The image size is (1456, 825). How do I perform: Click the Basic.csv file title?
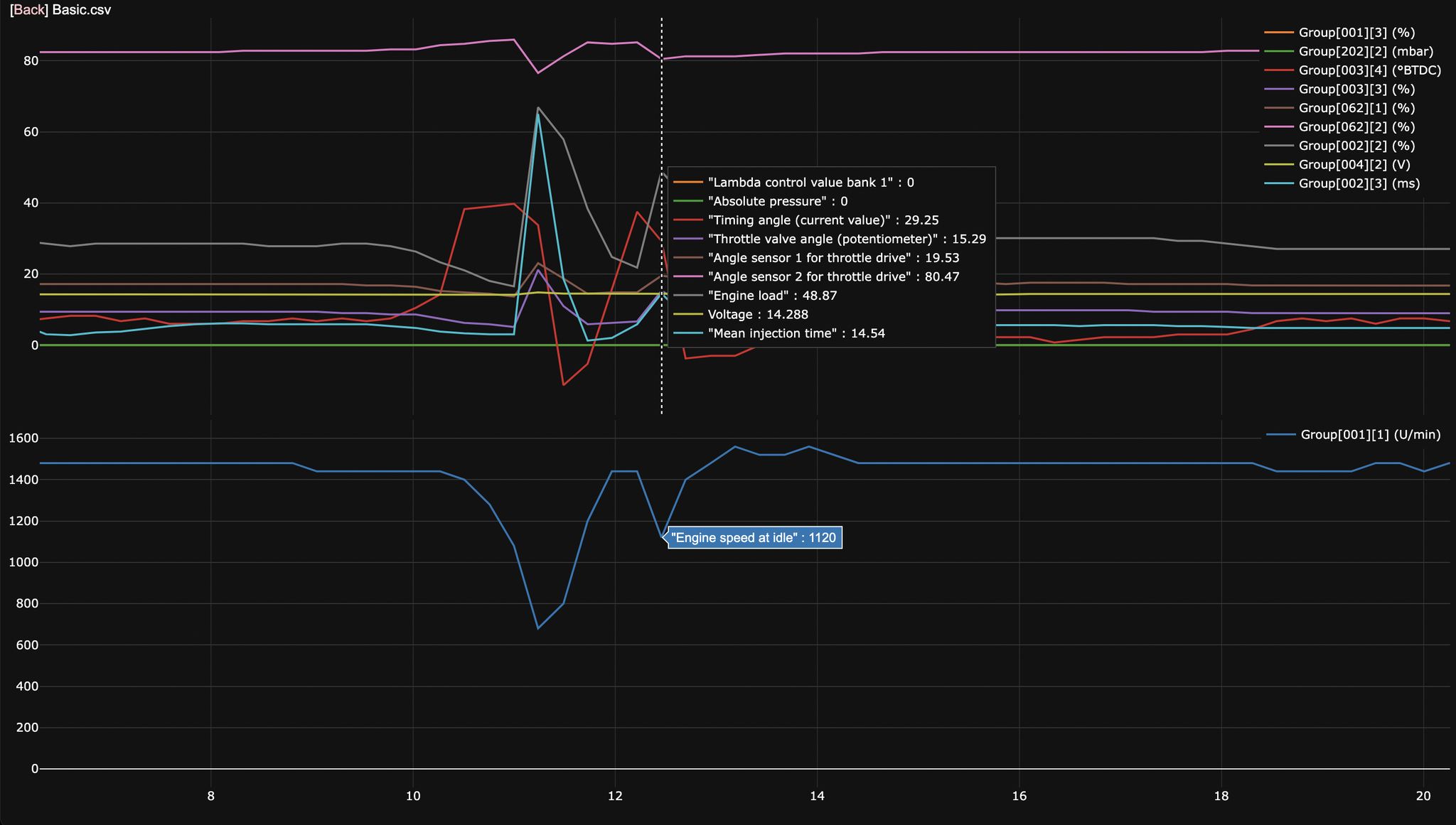tap(82, 10)
